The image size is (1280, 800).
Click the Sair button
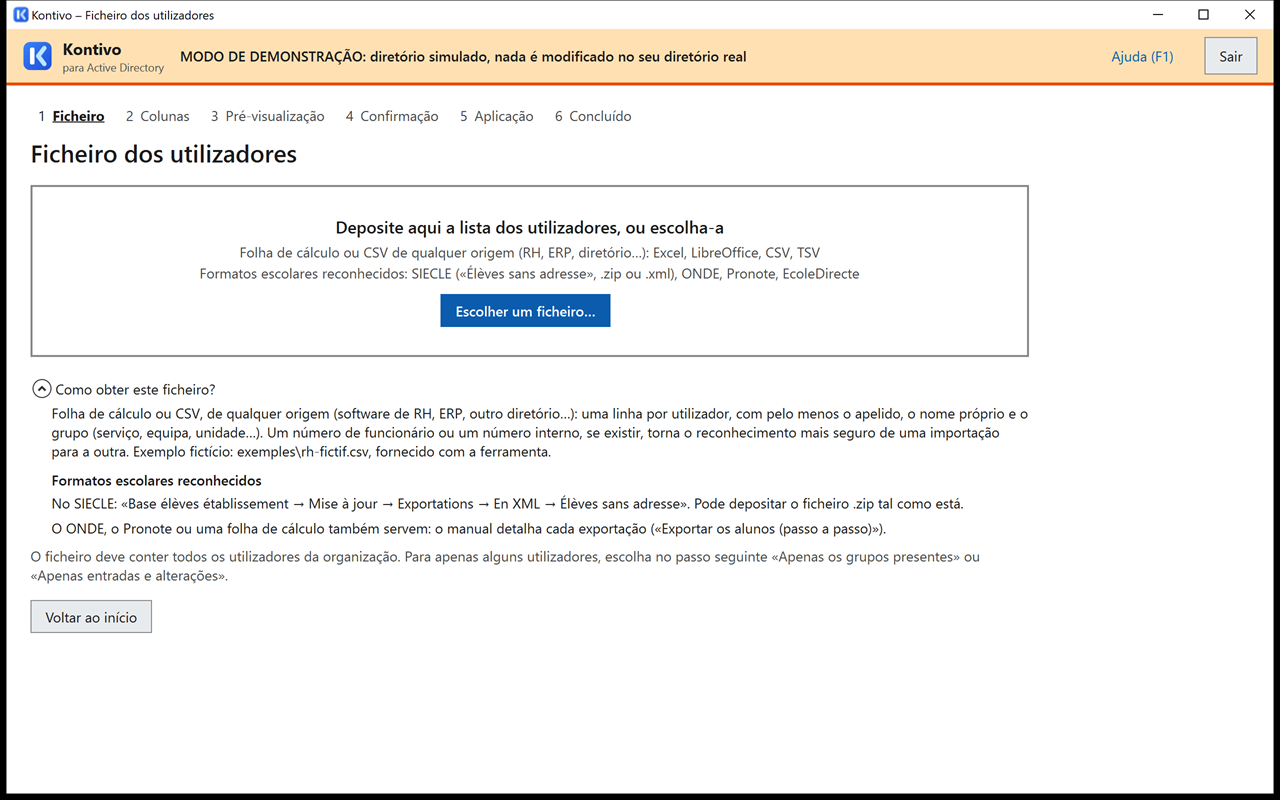1231,56
